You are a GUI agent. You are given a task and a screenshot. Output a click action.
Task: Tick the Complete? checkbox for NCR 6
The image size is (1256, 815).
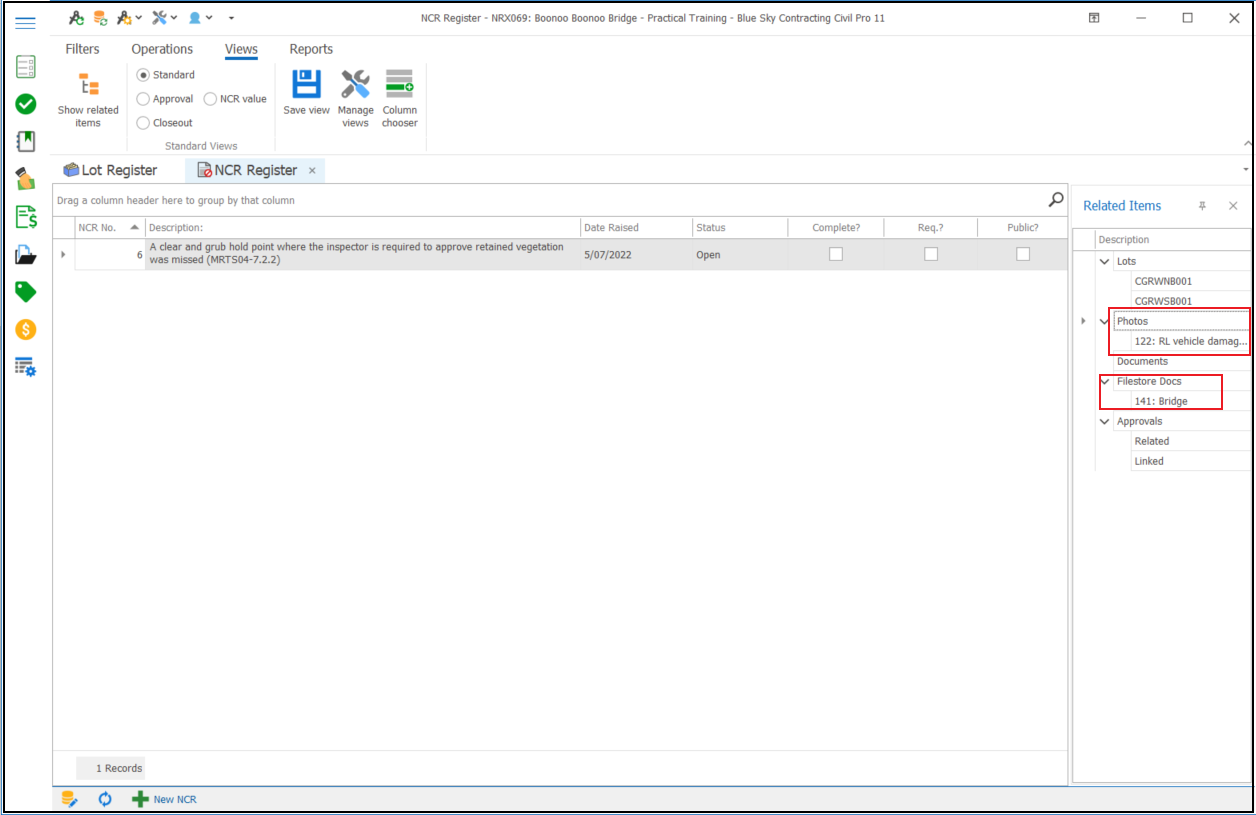[835, 255]
